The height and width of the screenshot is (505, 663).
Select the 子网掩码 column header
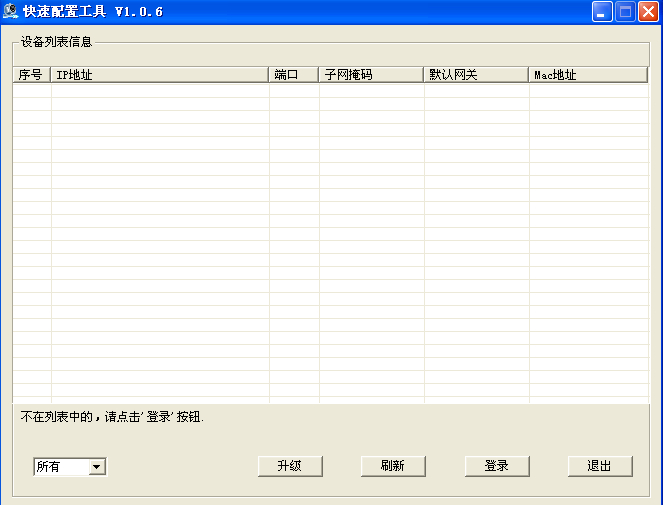pos(371,74)
